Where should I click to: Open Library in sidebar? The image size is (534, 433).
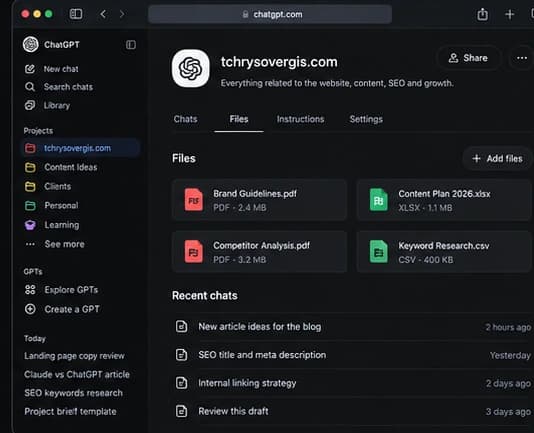[x=57, y=106]
